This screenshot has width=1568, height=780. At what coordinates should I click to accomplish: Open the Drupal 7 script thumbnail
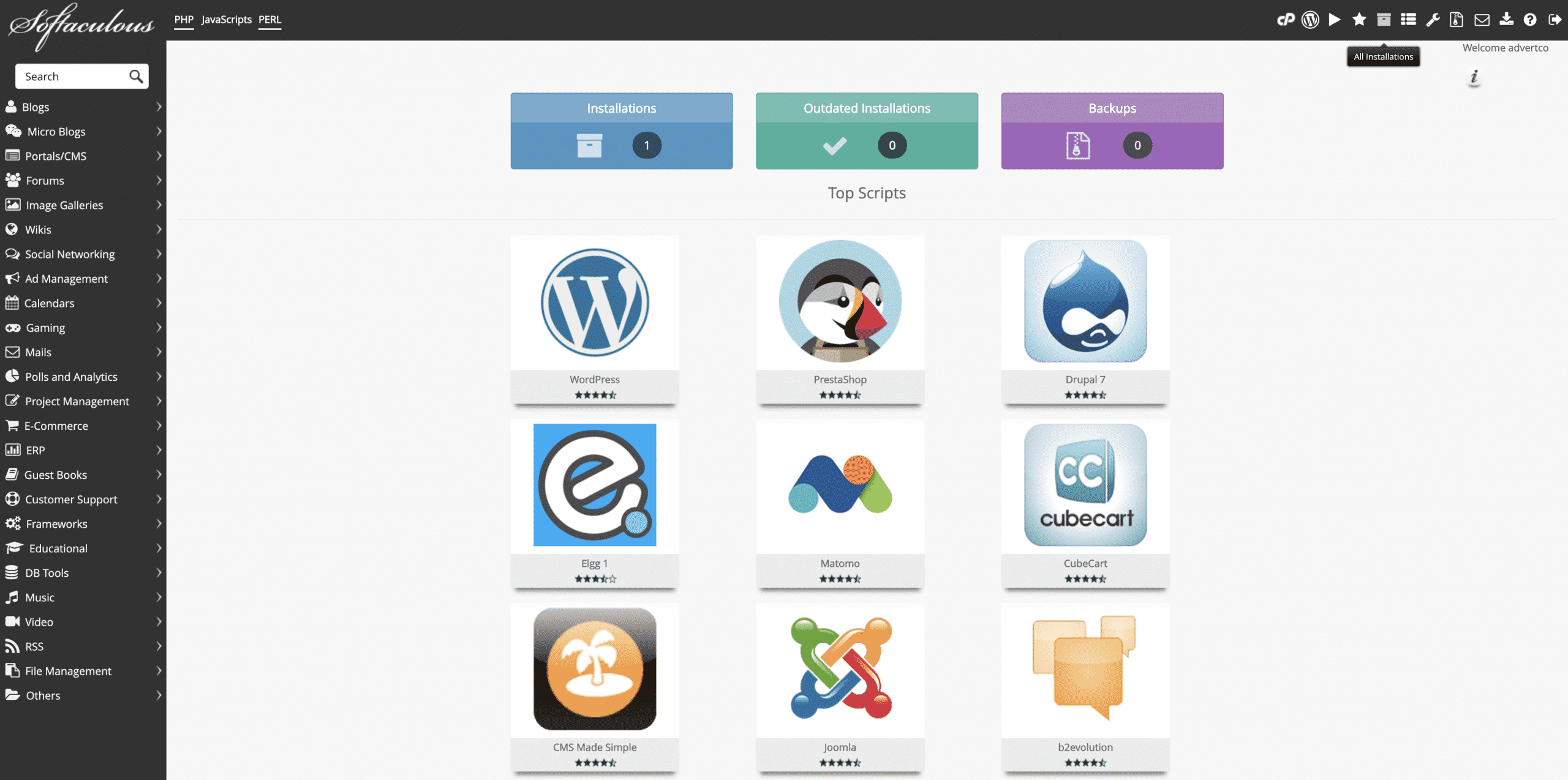coord(1085,302)
